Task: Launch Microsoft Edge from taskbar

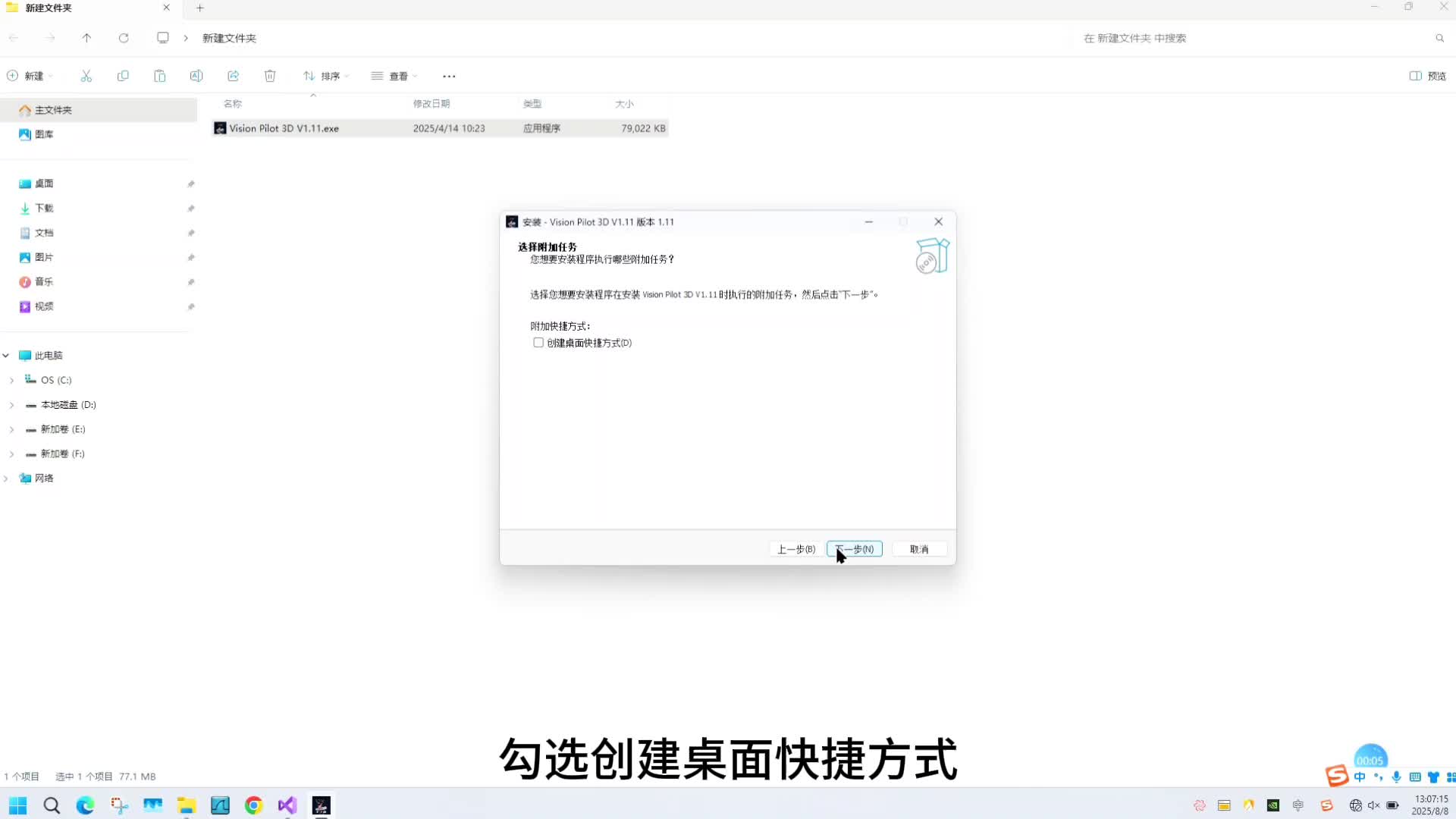Action: point(85,805)
